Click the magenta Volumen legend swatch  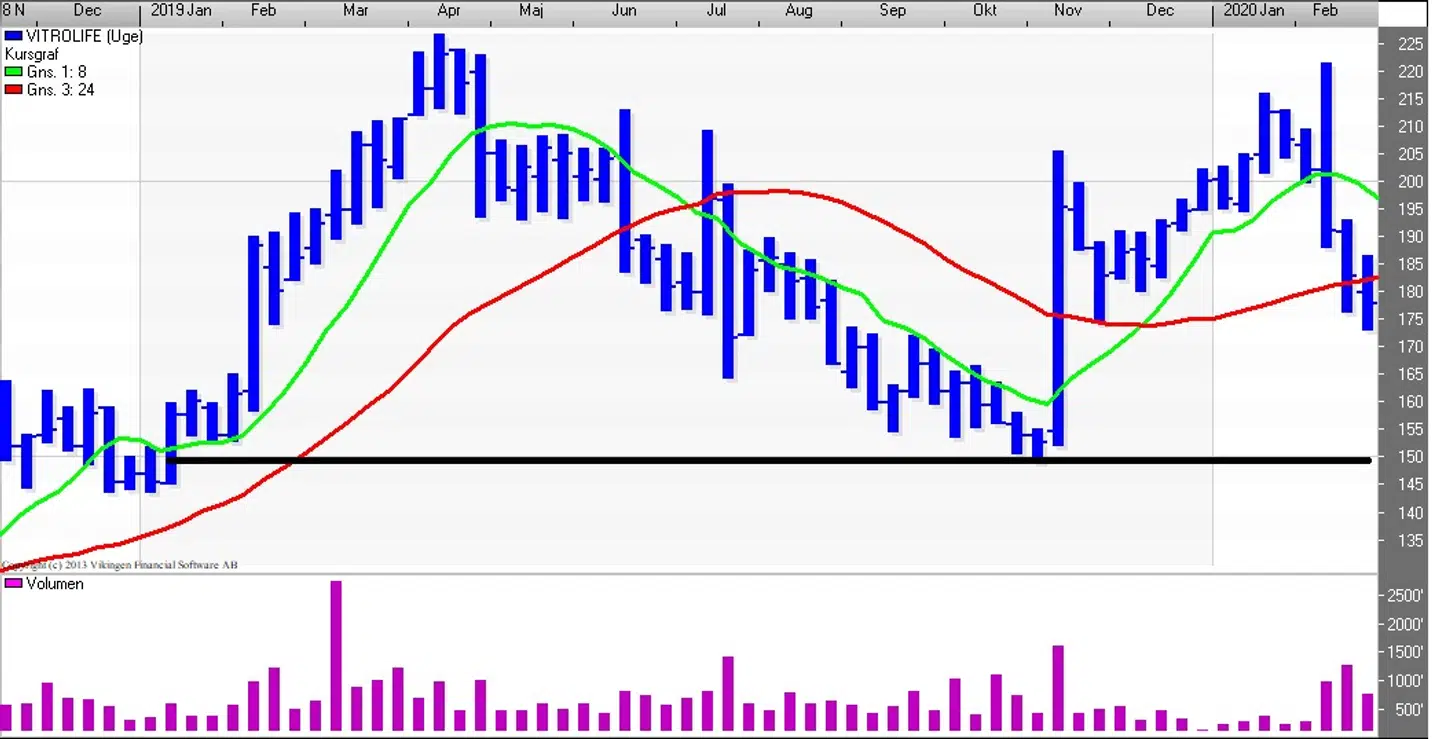click(x=14, y=584)
